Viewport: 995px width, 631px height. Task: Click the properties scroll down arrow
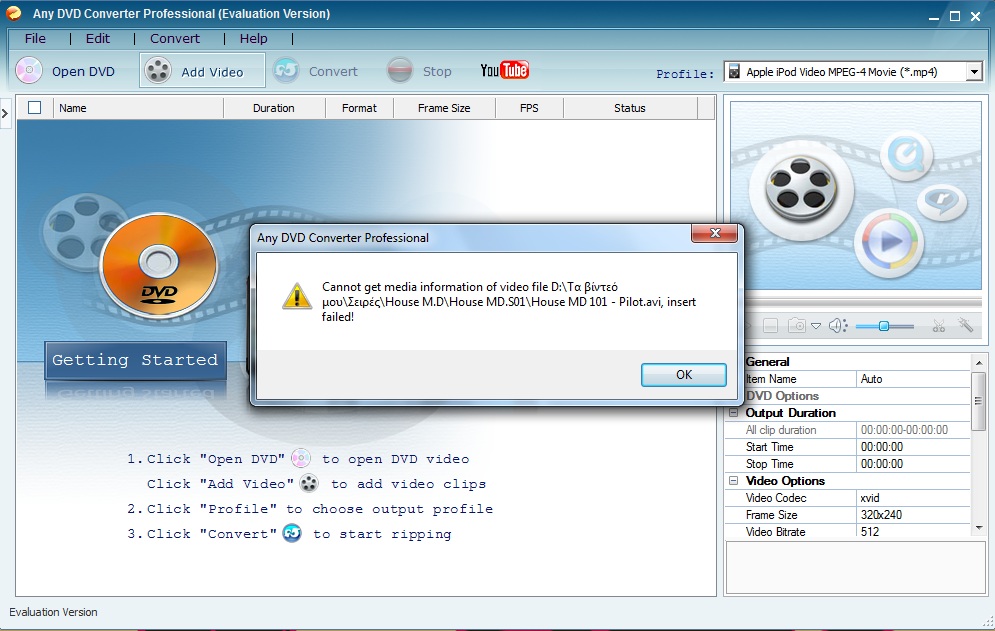979,528
